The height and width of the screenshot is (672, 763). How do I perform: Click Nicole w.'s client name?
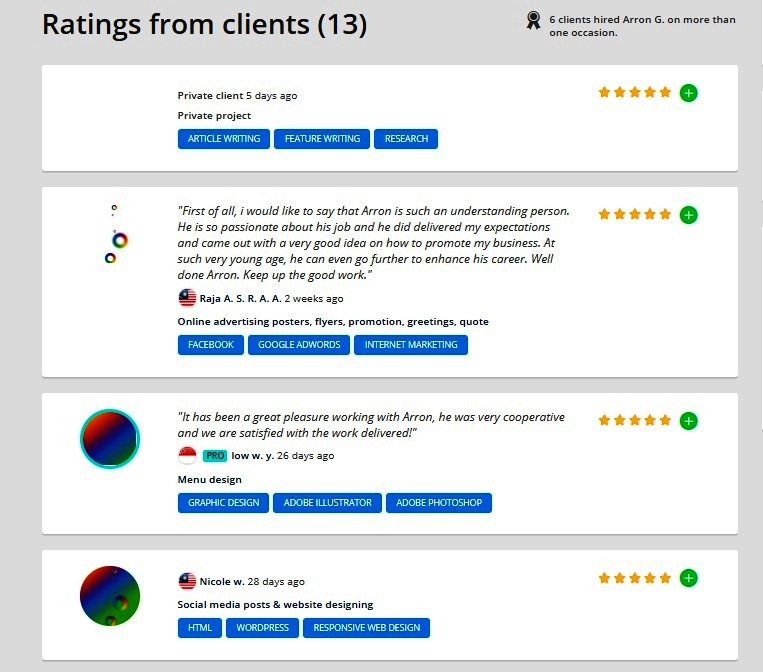click(222, 581)
